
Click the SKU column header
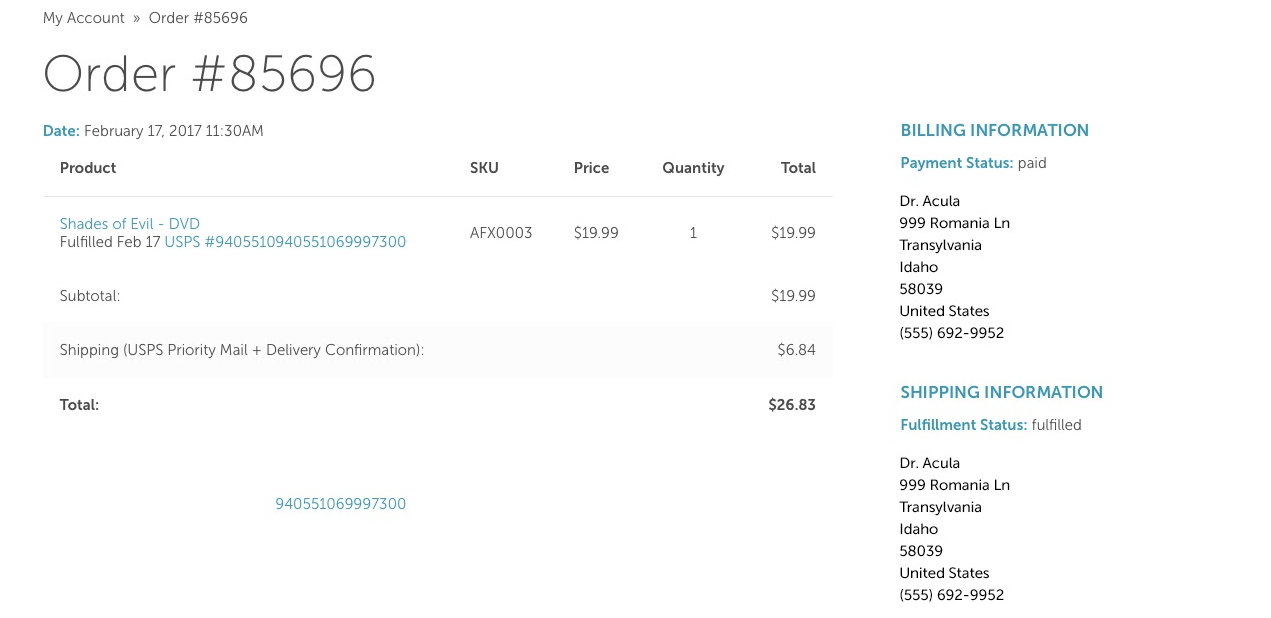(x=484, y=168)
